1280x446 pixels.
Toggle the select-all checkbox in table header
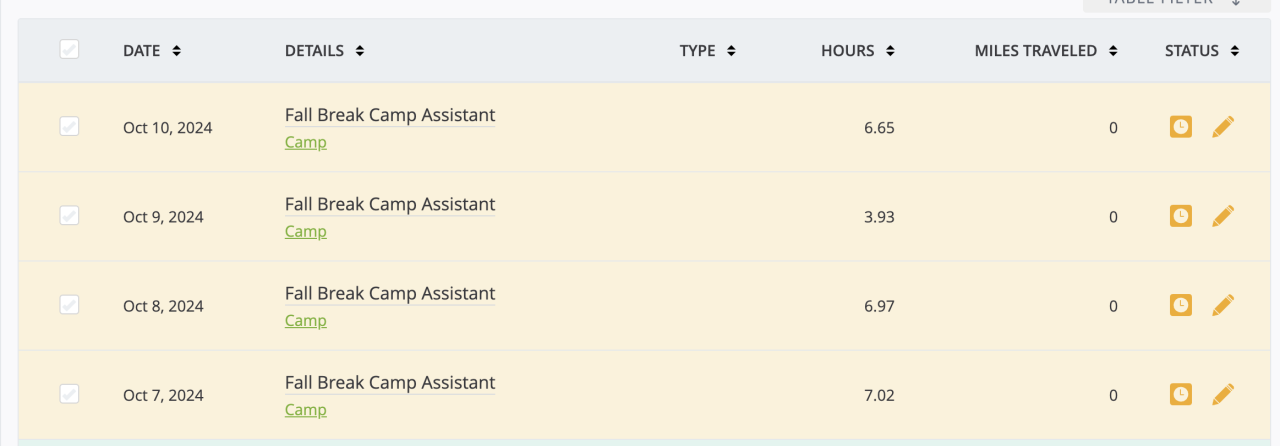(69, 49)
